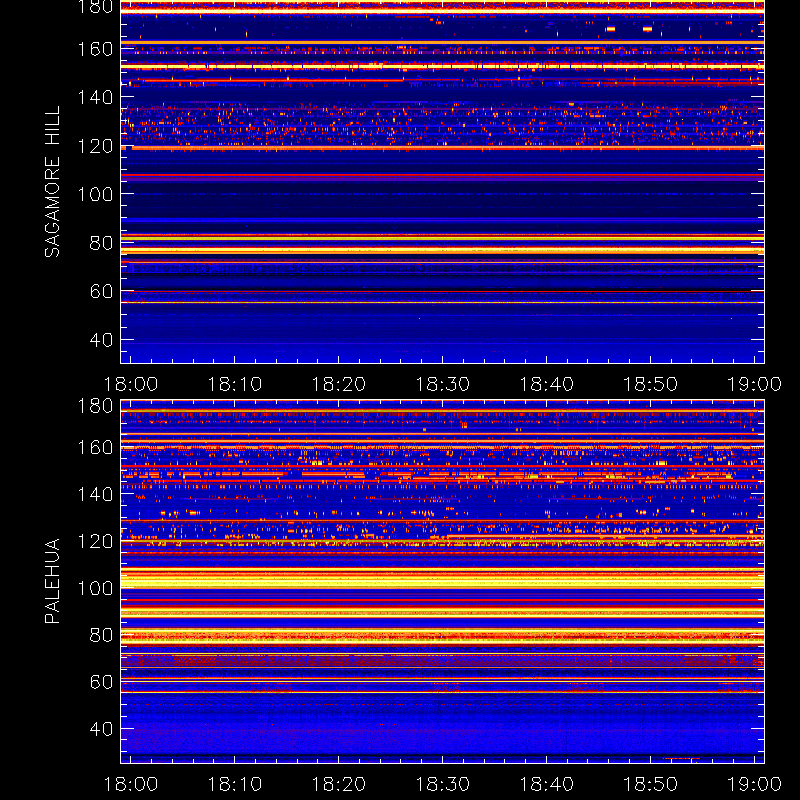Select the 40 label on Palehua axis

(x=101, y=729)
